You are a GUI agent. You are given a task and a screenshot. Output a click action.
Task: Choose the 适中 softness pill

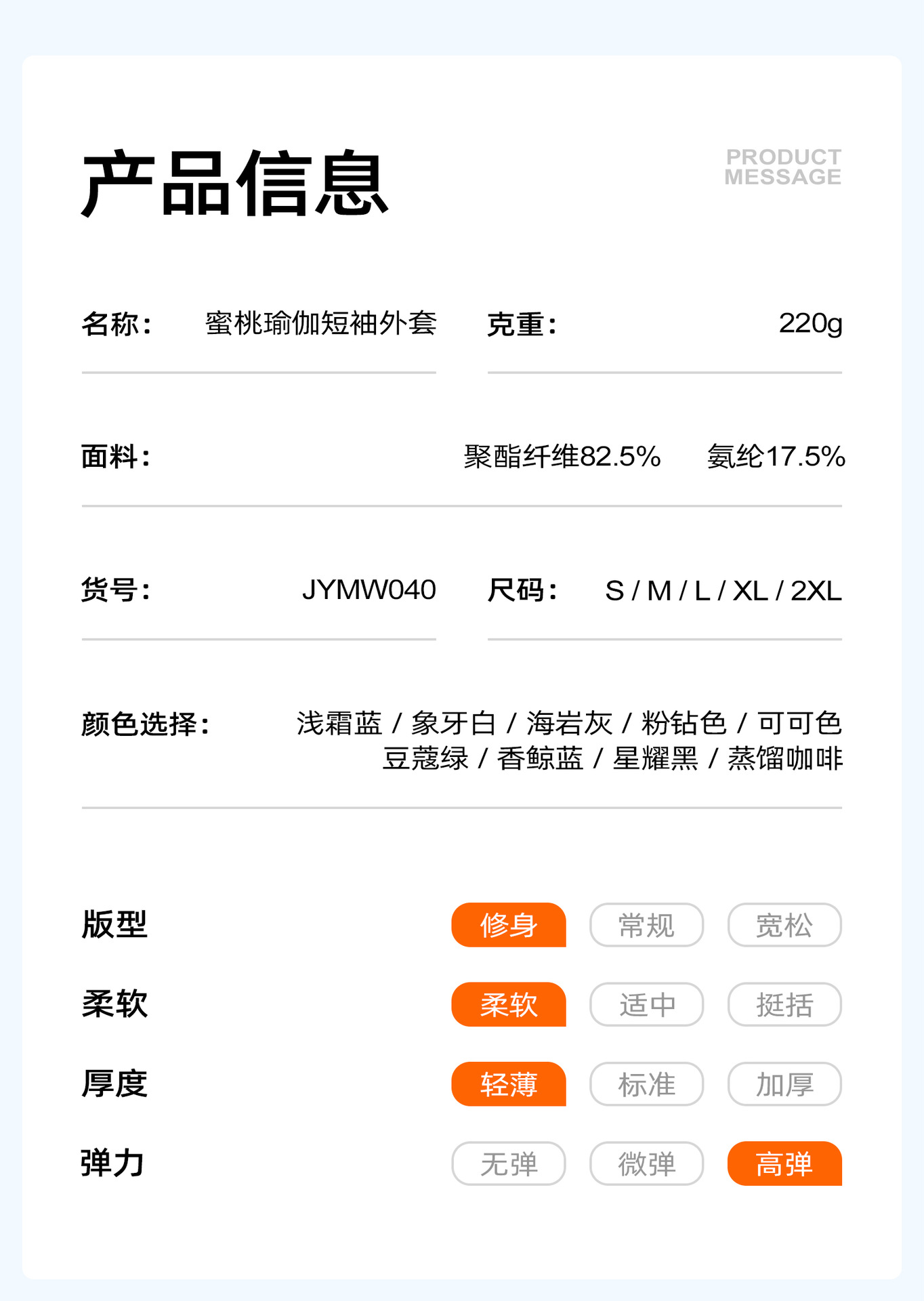click(x=646, y=1004)
